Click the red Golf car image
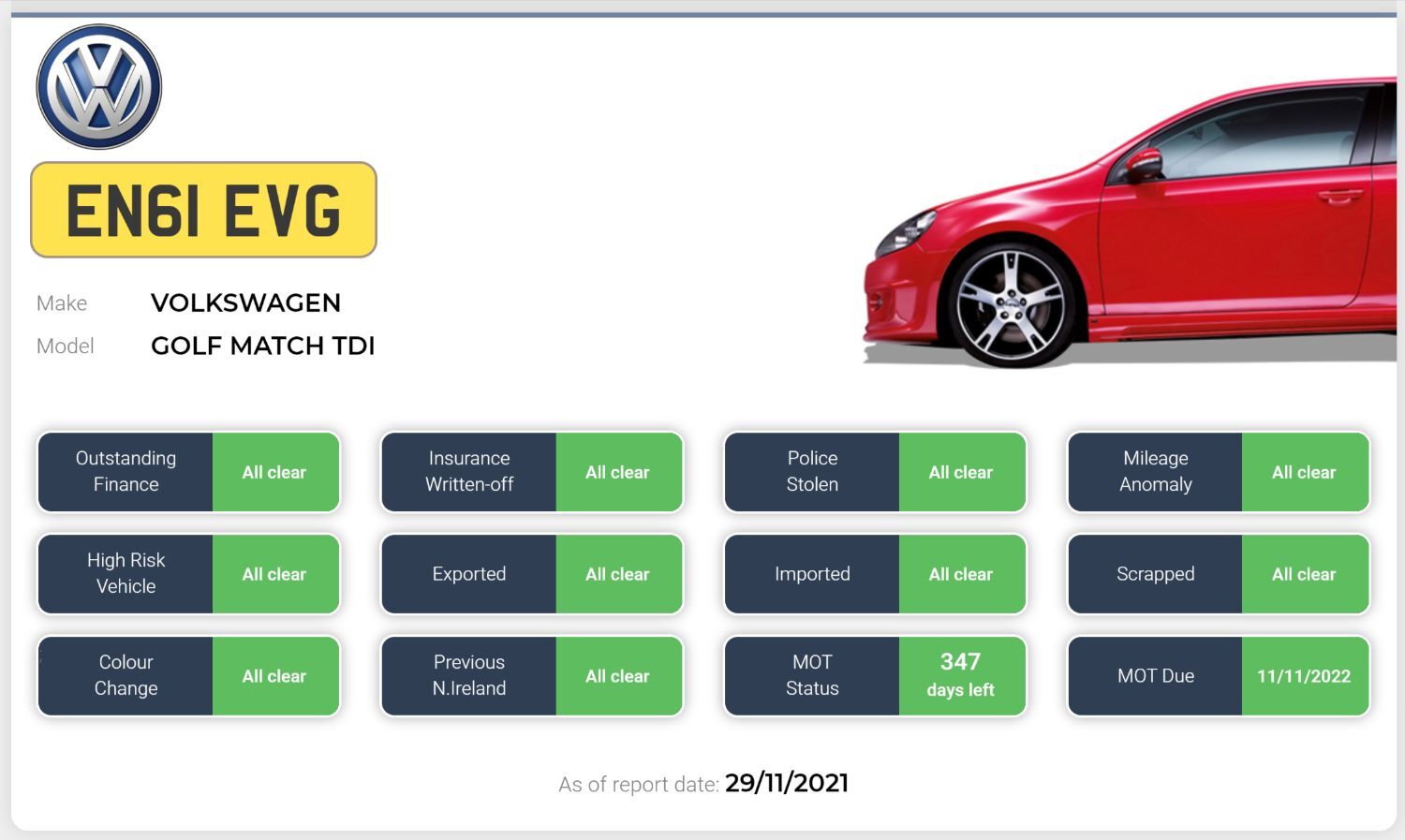The height and width of the screenshot is (840, 1405). (1129, 225)
